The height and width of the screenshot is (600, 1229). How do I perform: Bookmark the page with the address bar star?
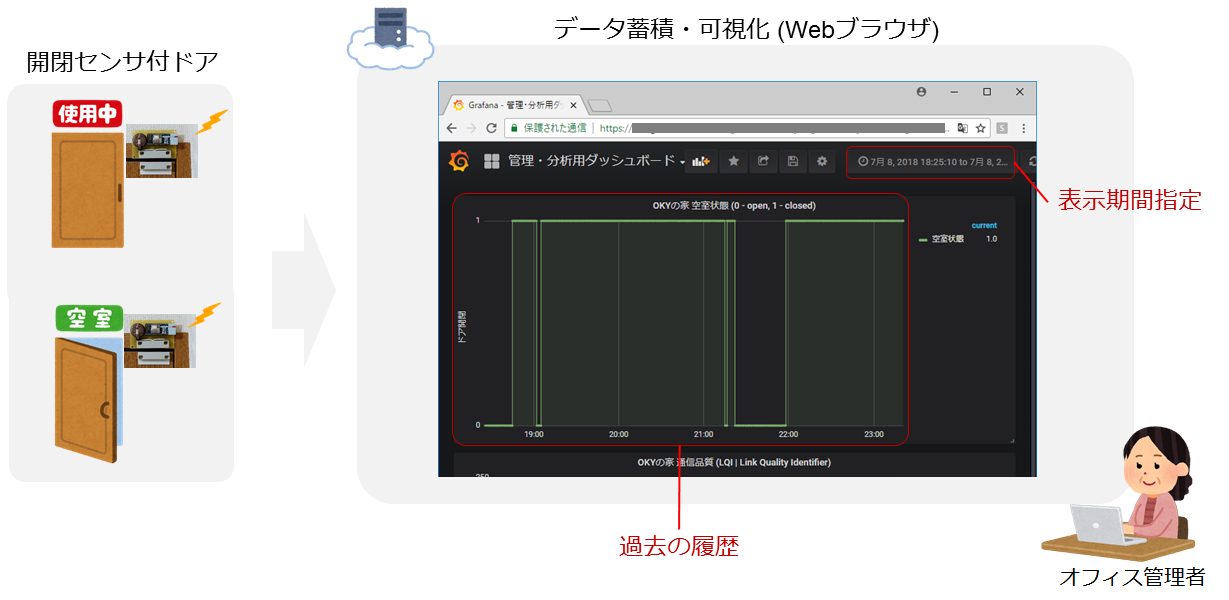tap(981, 127)
